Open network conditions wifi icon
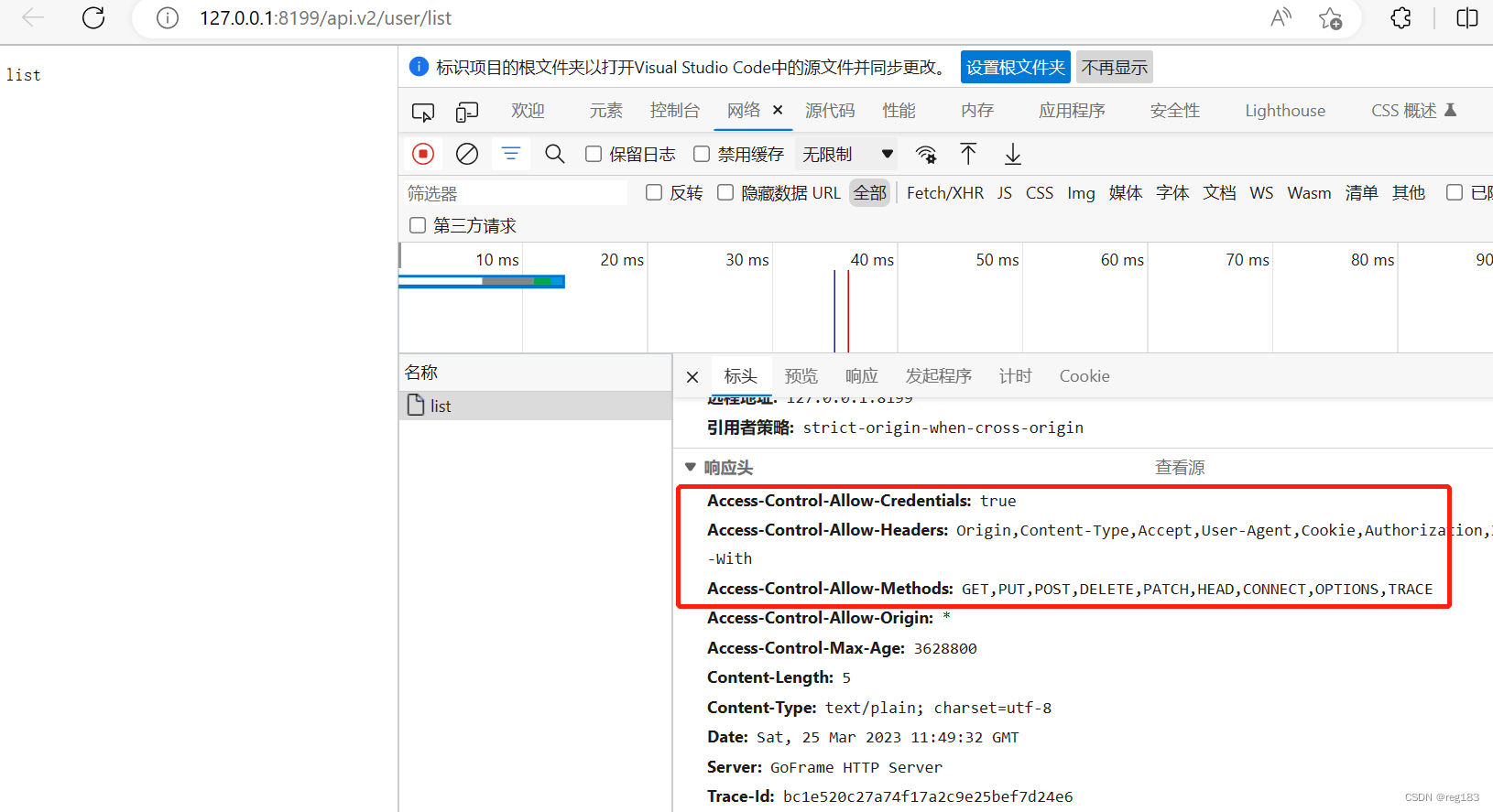The height and width of the screenshot is (812, 1493). [926, 154]
